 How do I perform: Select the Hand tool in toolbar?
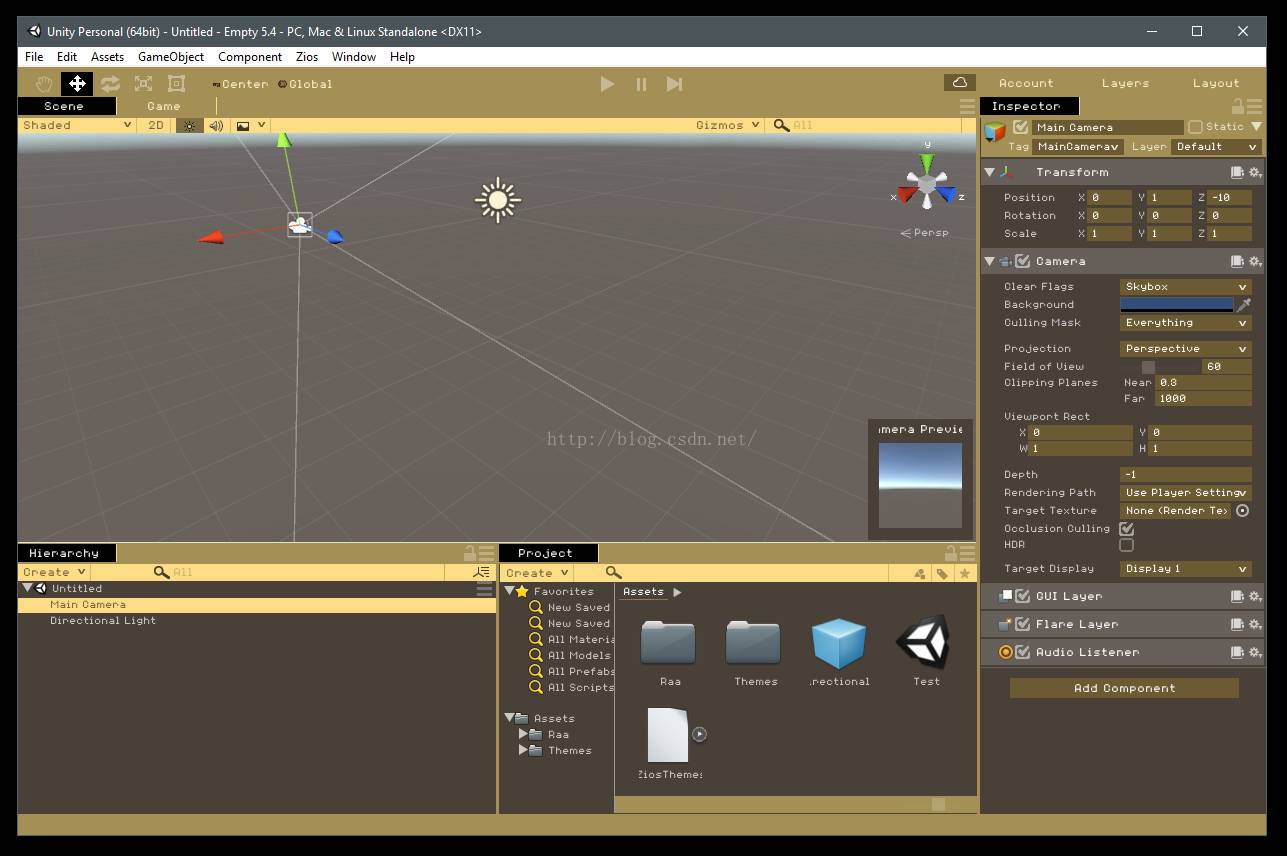point(44,84)
